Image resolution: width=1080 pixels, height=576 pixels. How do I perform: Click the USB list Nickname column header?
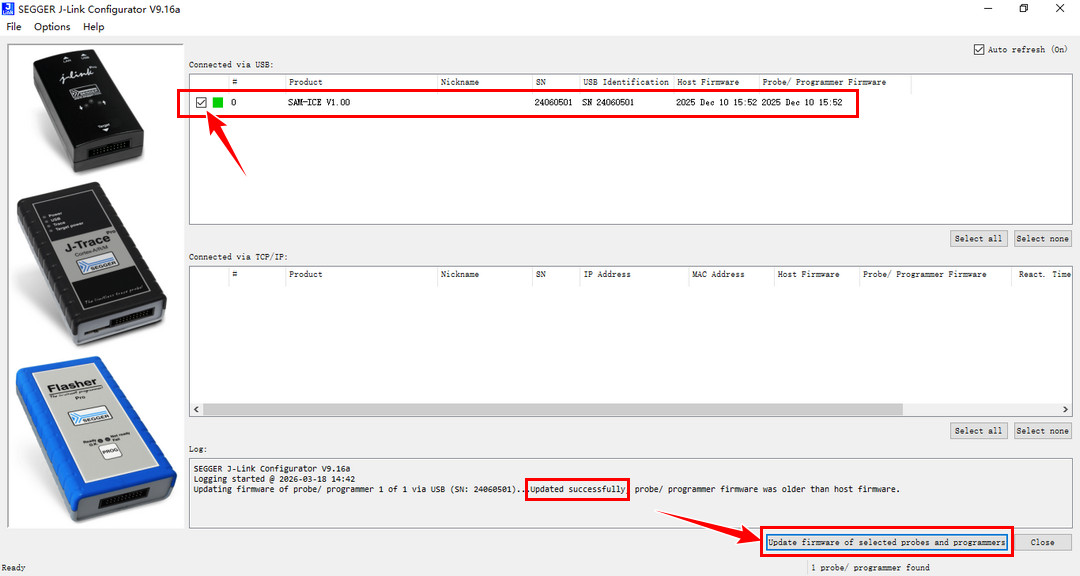[x=484, y=82]
